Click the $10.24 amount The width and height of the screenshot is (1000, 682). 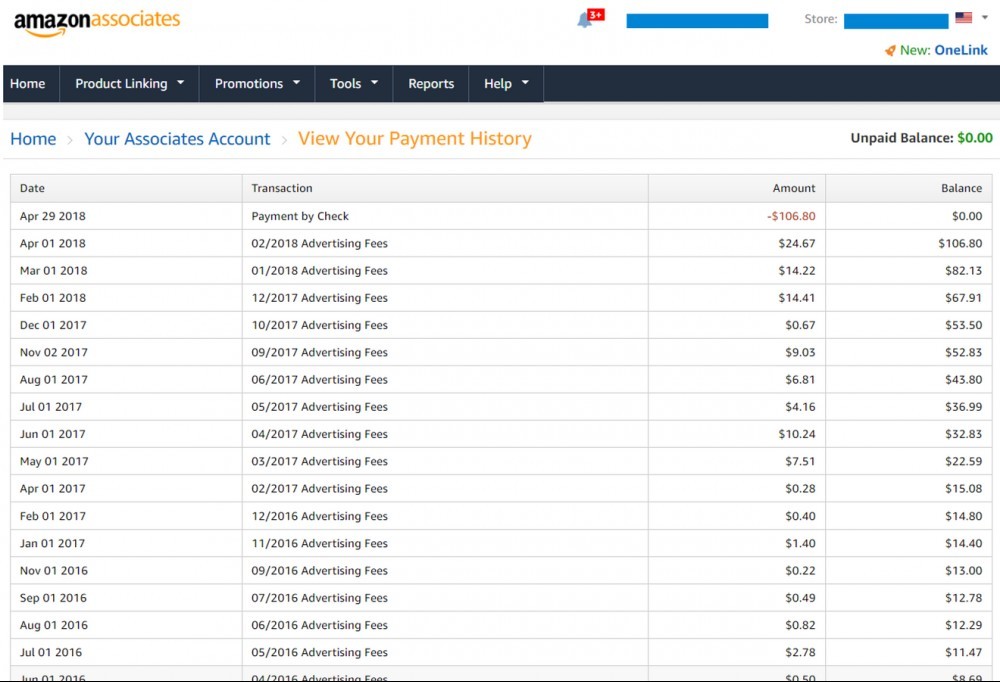tap(797, 434)
